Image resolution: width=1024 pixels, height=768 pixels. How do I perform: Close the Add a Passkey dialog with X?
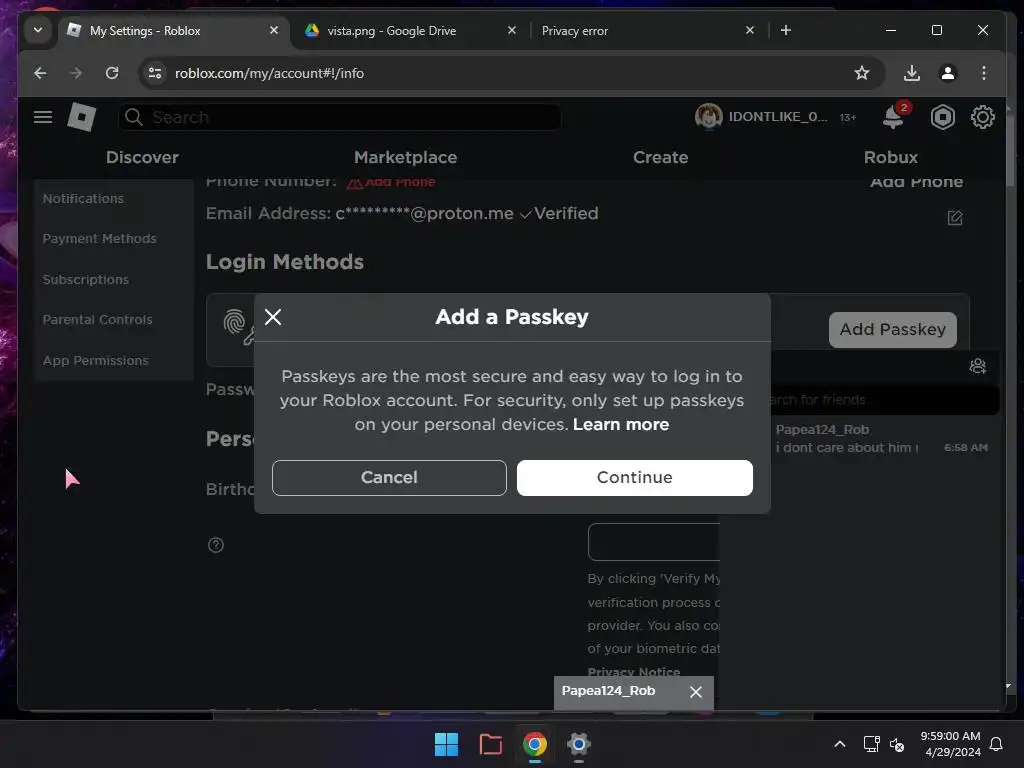click(x=273, y=317)
